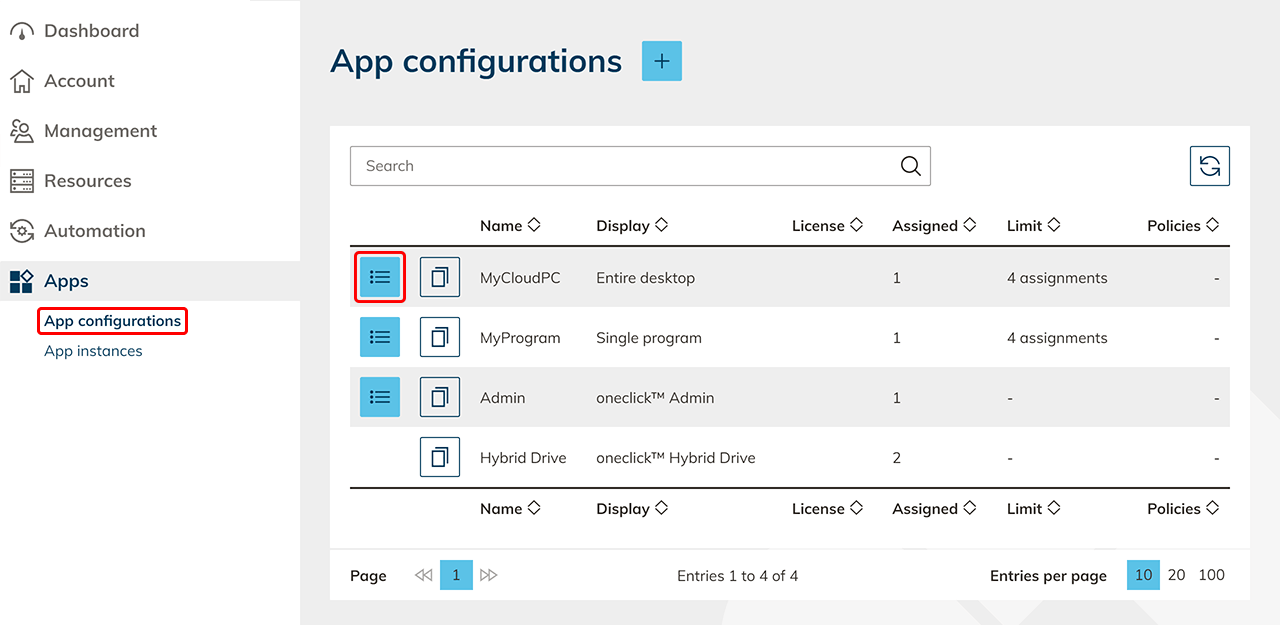Image resolution: width=1280 pixels, height=625 pixels.
Task: Click the search magnifier icon
Action: [910, 166]
